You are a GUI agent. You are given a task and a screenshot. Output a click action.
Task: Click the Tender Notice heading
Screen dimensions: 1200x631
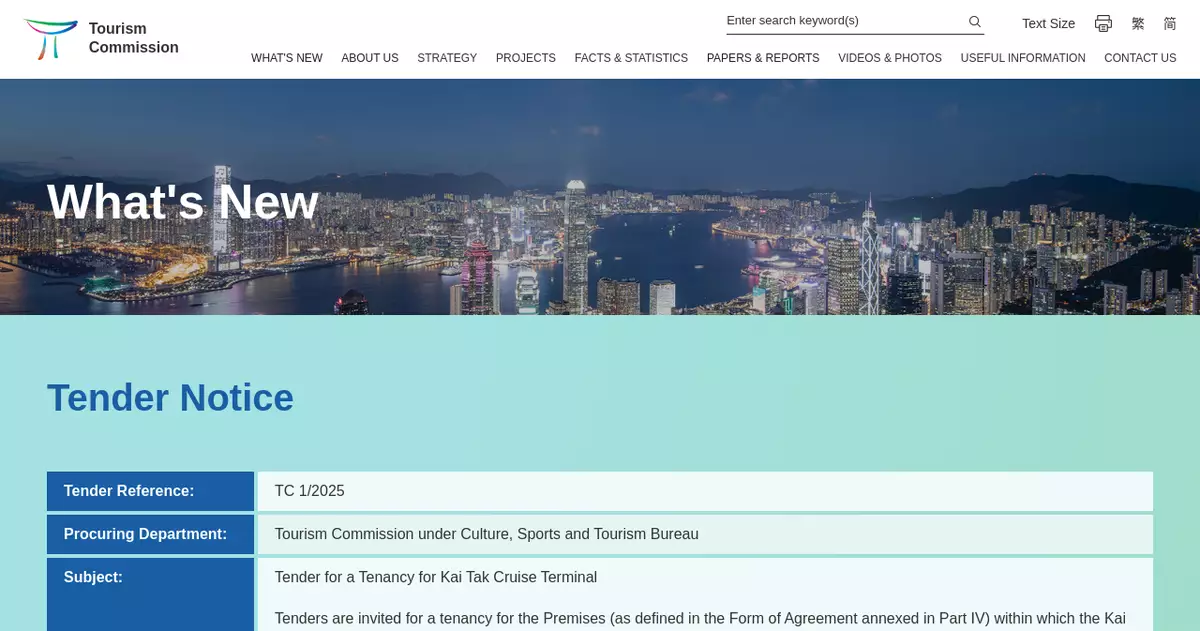pos(170,397)
